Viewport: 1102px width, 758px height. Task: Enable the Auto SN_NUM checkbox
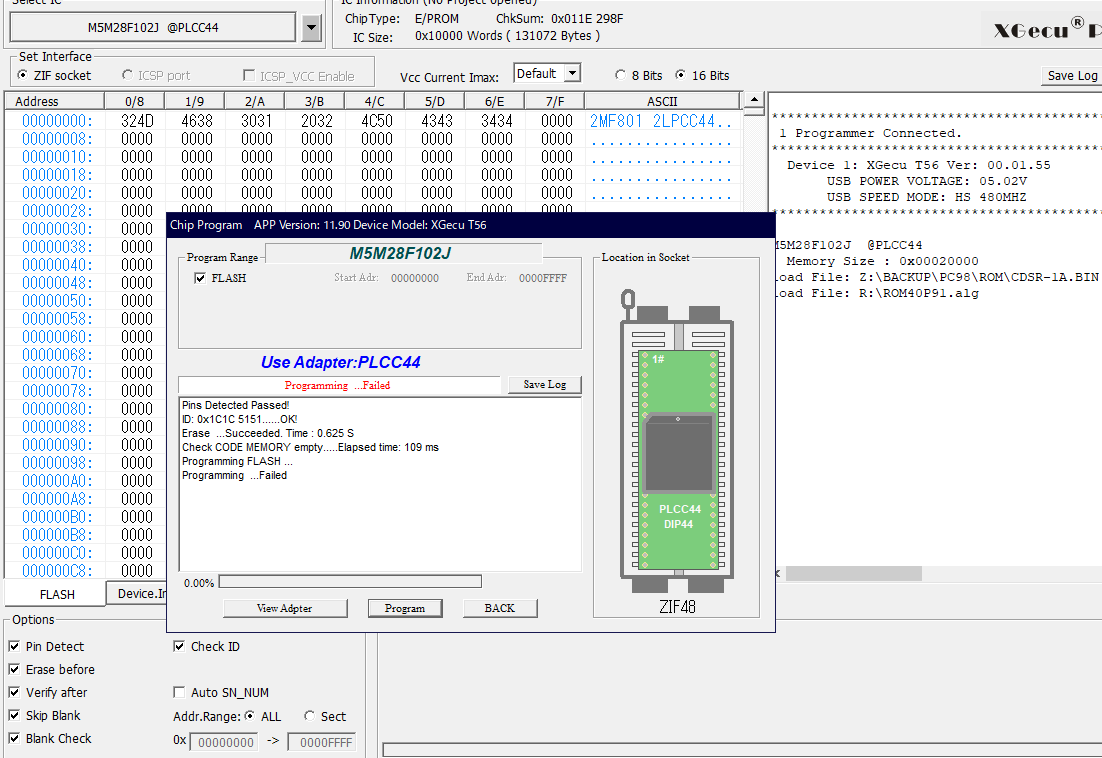click(180, 693)
